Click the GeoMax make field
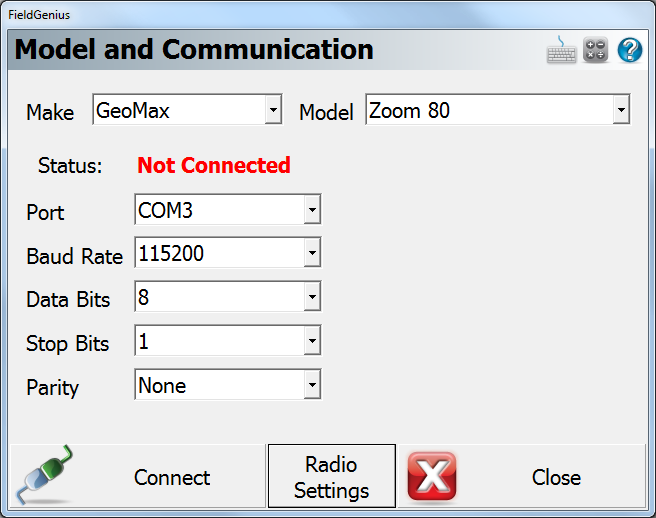Viewport: 656px width, 518px height. coord(178,111)
